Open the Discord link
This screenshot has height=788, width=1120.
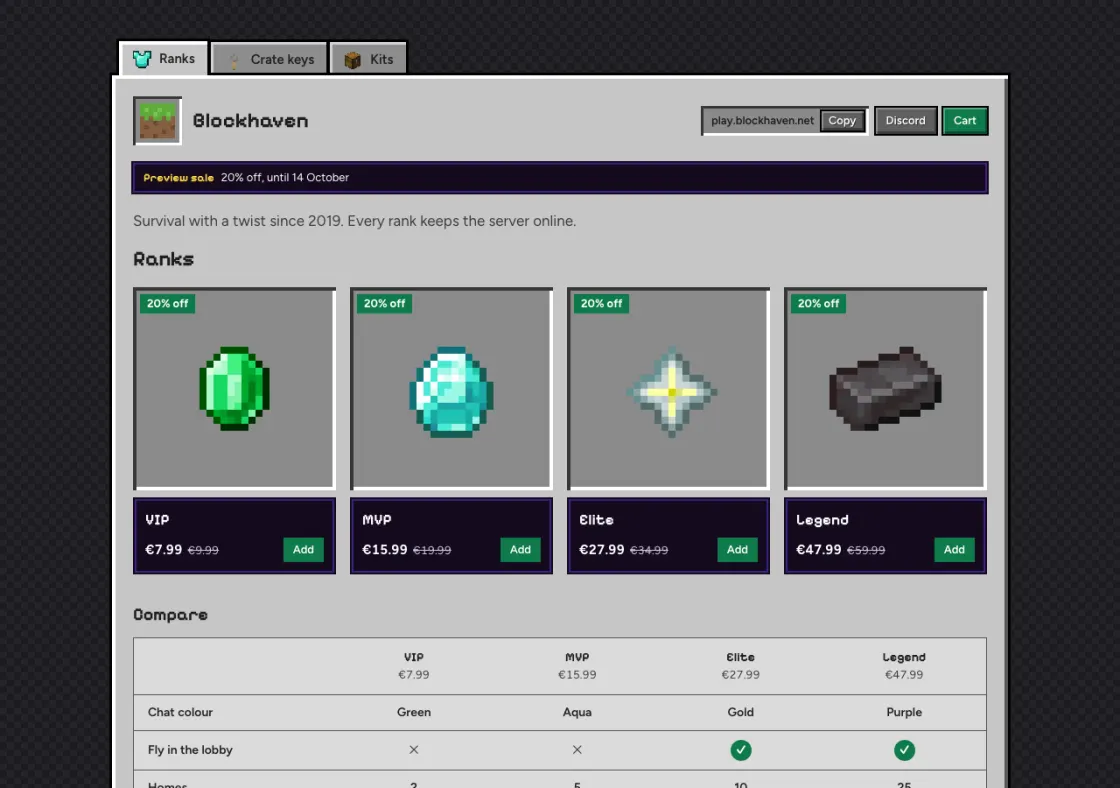905,121
